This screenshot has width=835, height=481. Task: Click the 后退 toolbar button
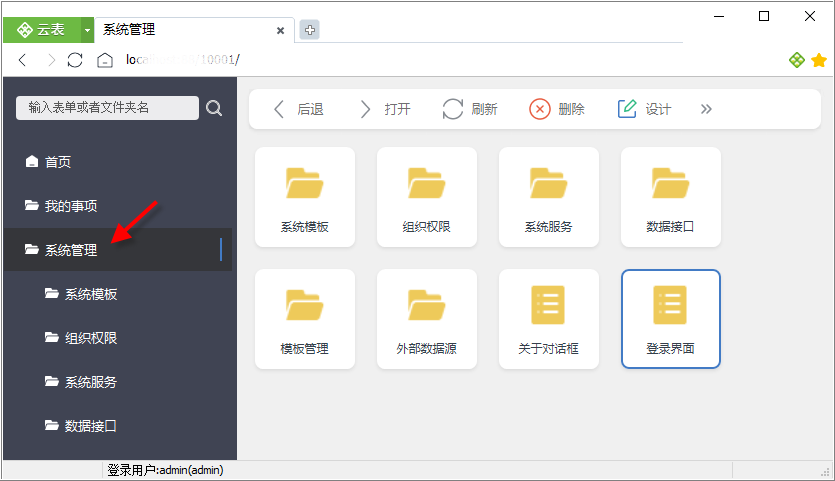coord(299,109)
